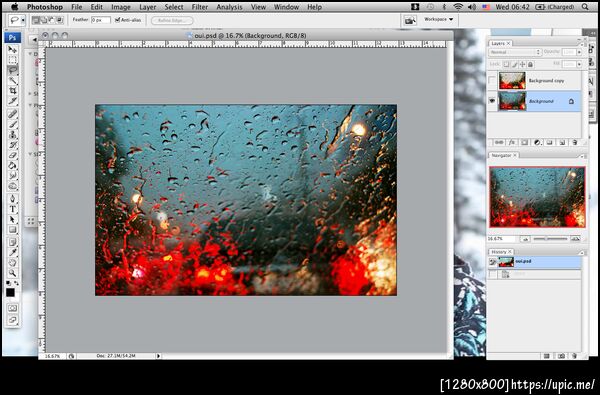The height and width of the screenshot is (395, 600).
Task: Select the Zoom tool
Action: pyautogui.click(x=13, y=273)
